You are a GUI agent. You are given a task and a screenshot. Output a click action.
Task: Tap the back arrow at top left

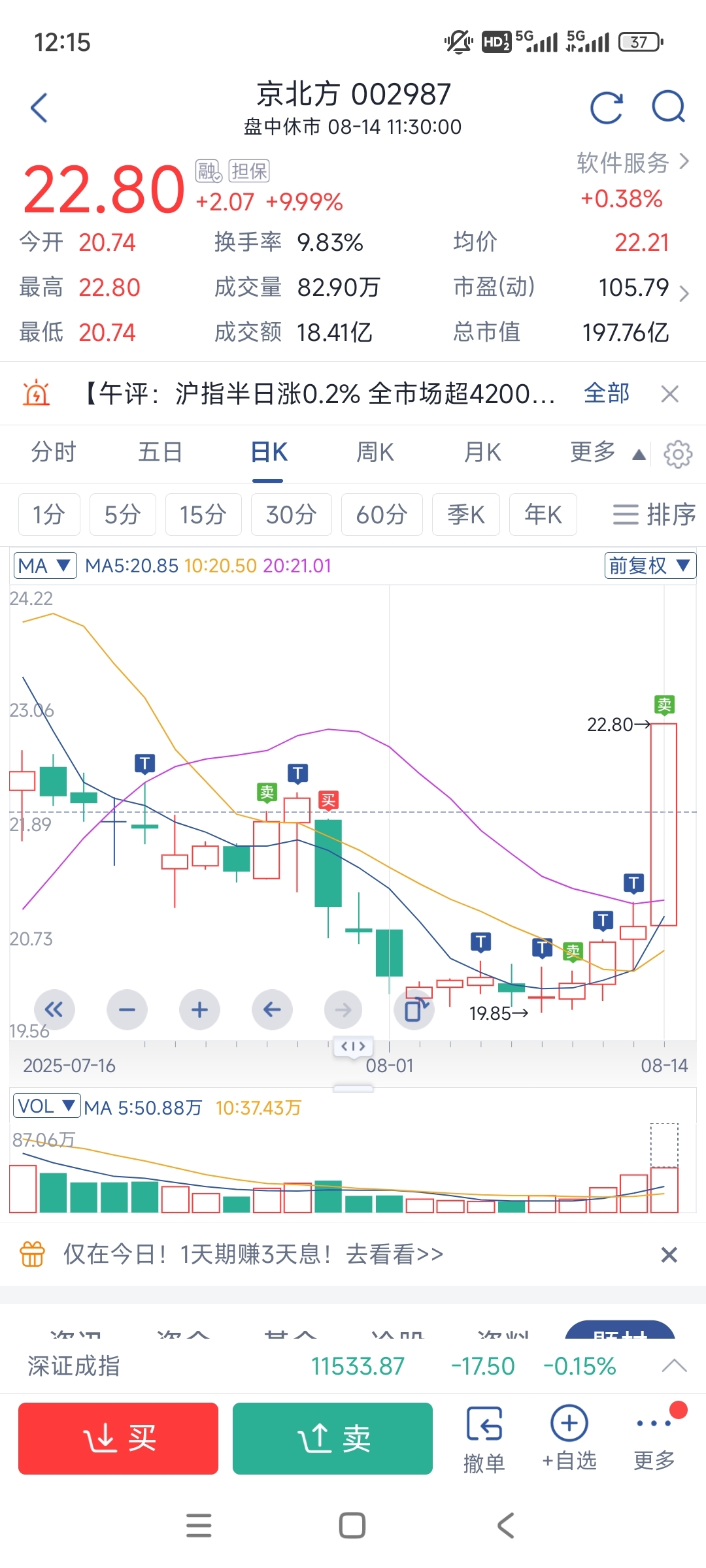click(x=39, y=108)
